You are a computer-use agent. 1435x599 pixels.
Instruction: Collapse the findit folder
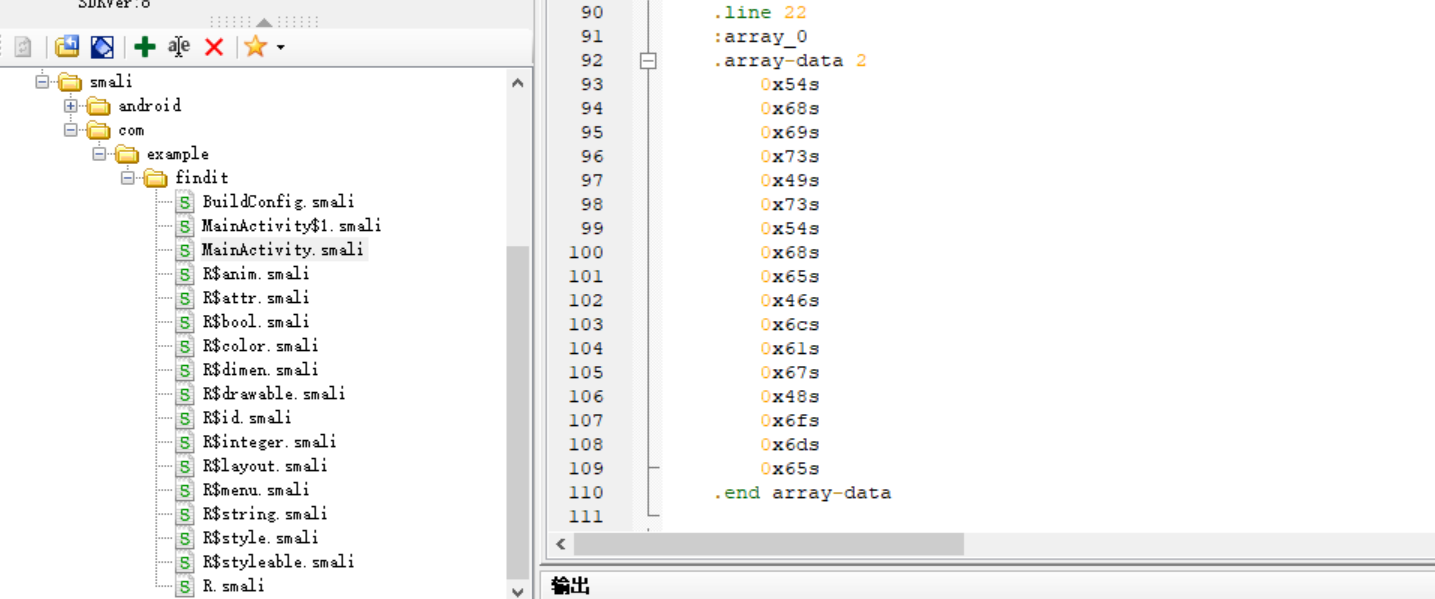127,178
